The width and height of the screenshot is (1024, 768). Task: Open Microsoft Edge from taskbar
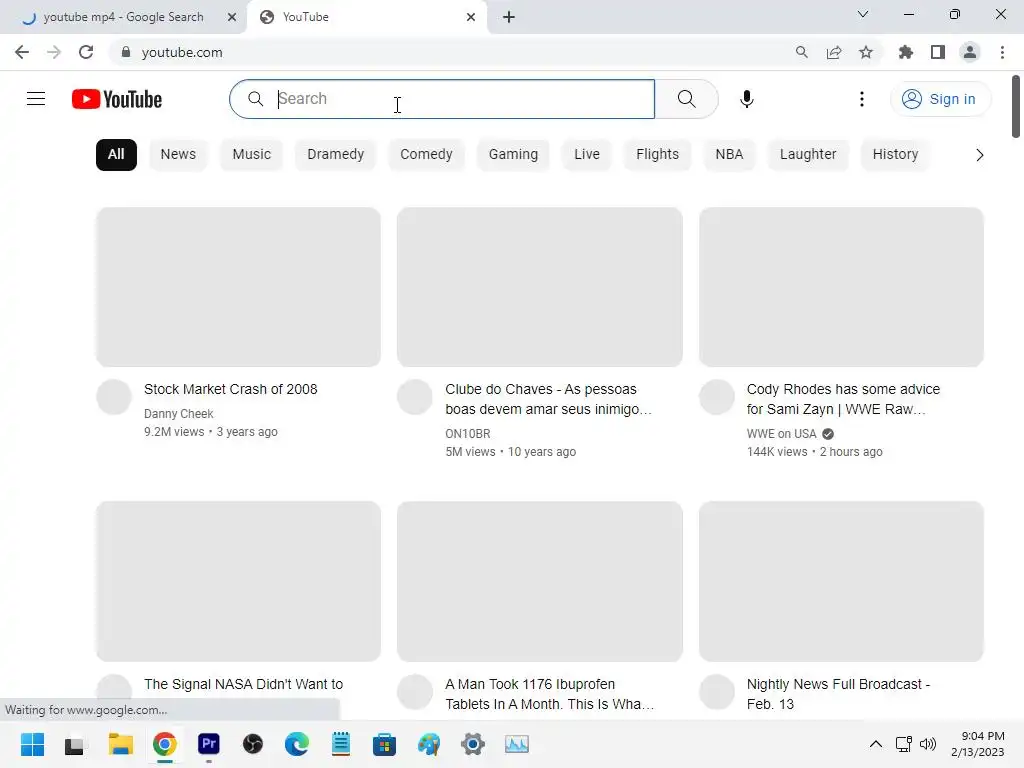coord(297,744)
